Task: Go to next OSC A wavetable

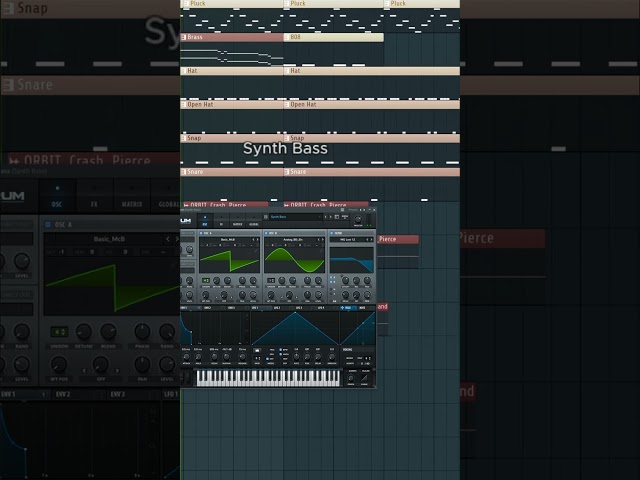Action: click(258, 240)
